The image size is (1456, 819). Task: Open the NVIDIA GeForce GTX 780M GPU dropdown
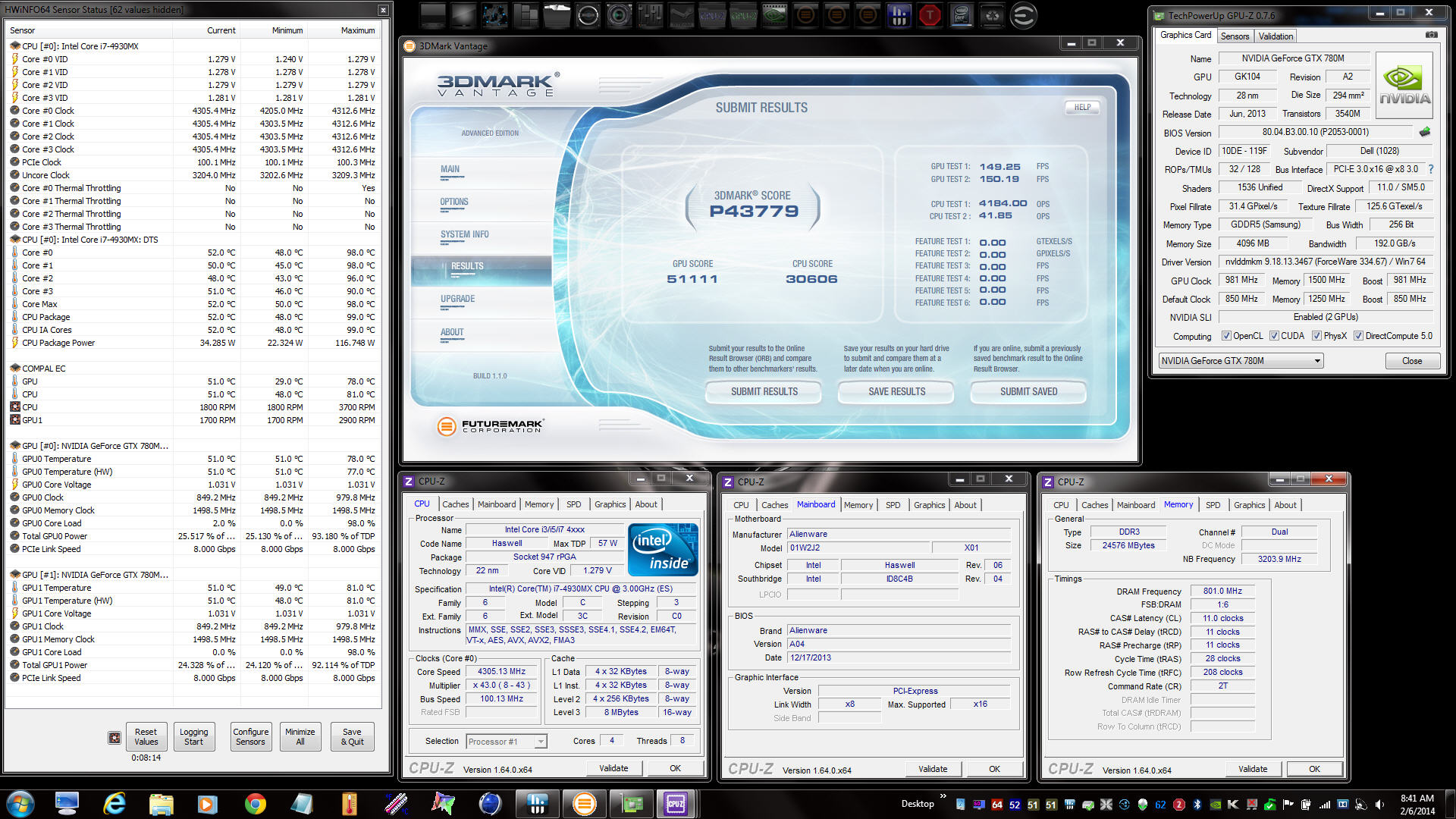click(x=1241, y=361)
